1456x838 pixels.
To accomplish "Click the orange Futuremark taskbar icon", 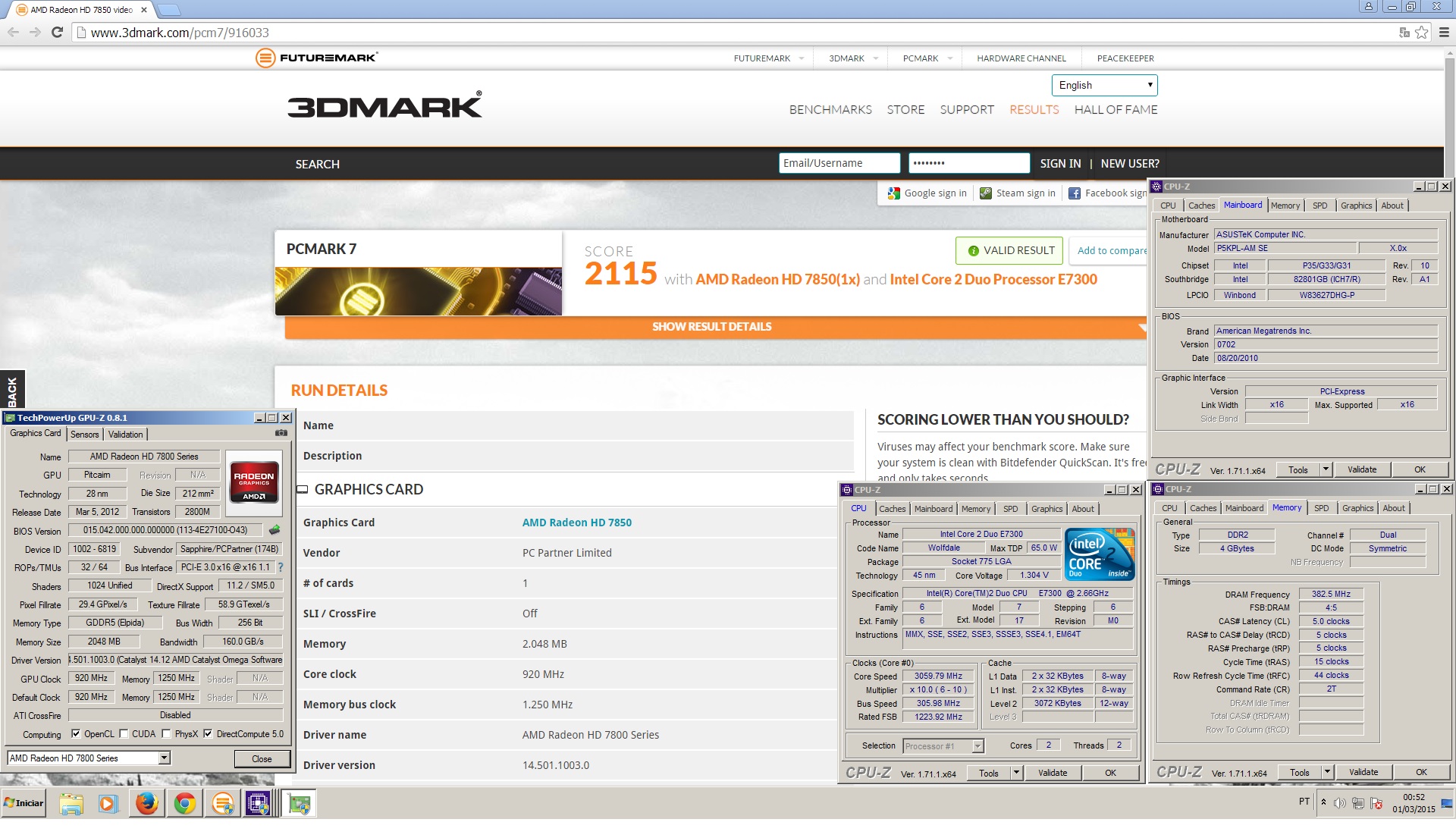I will pos(222,803).
